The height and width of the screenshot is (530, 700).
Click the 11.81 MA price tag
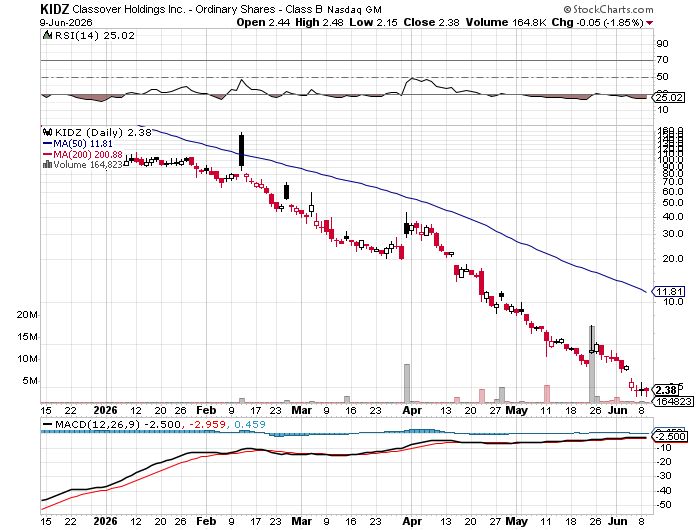coord(668,292)
